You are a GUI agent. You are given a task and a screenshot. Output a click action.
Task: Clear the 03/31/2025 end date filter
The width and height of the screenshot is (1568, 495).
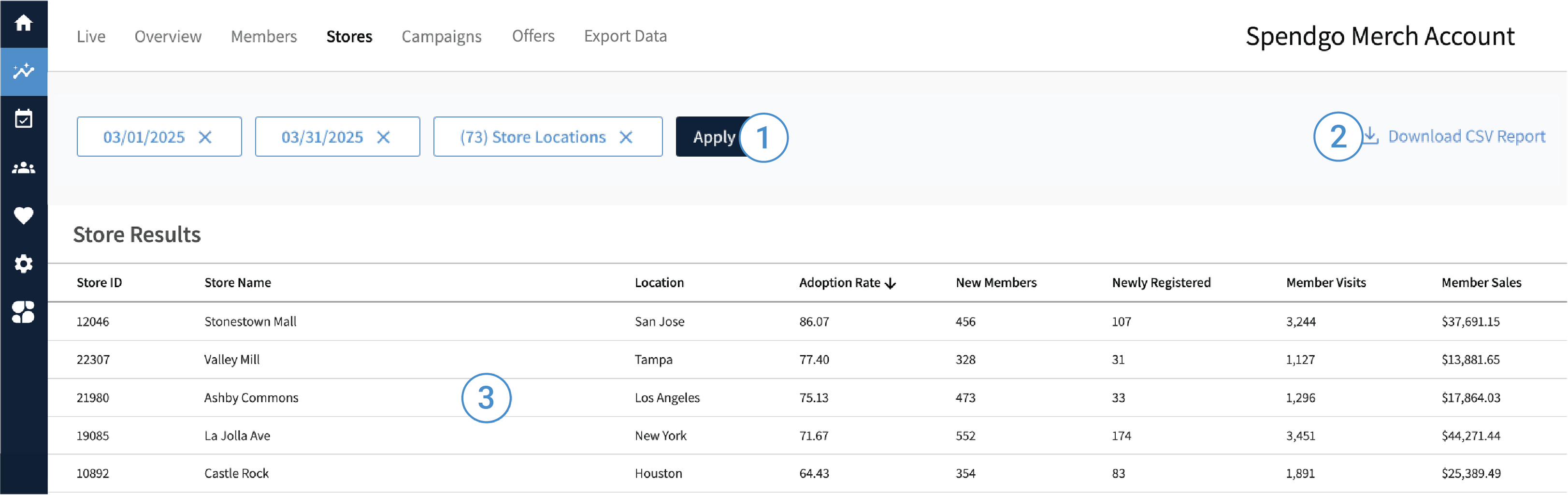point(384,137)
